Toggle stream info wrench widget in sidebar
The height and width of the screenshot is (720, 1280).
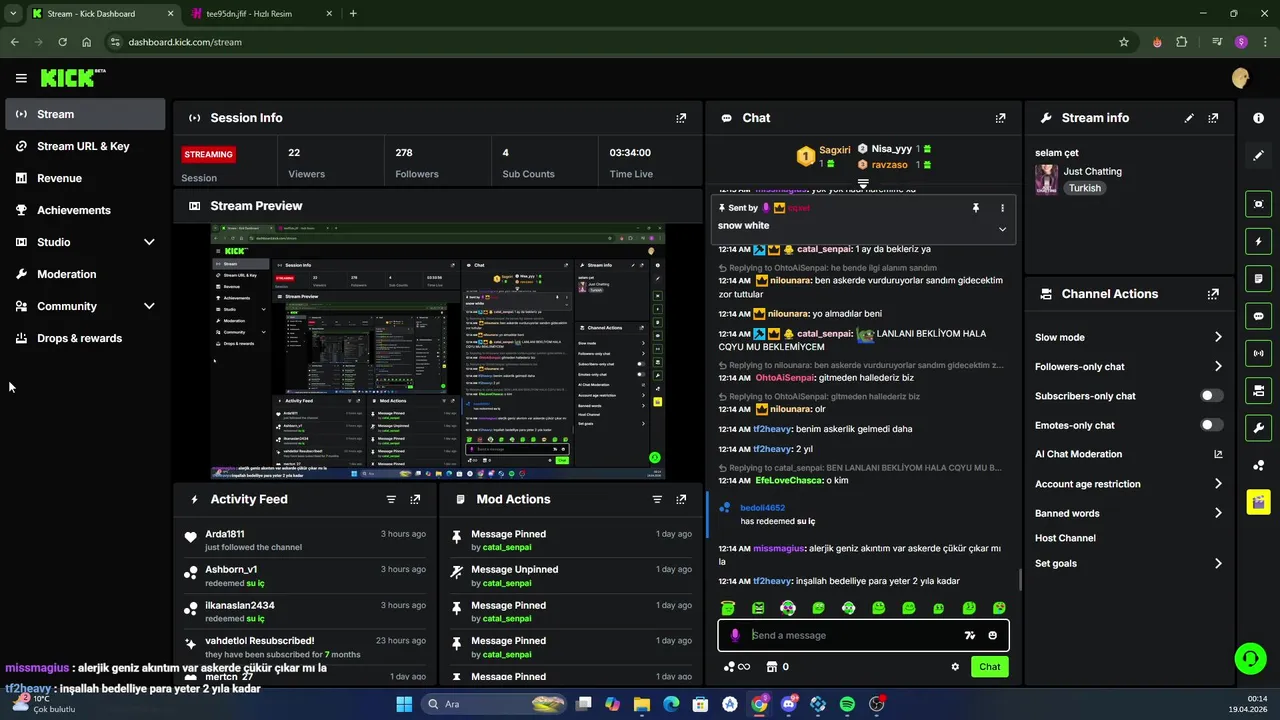pyautogui.click(x=1258, y=428)
